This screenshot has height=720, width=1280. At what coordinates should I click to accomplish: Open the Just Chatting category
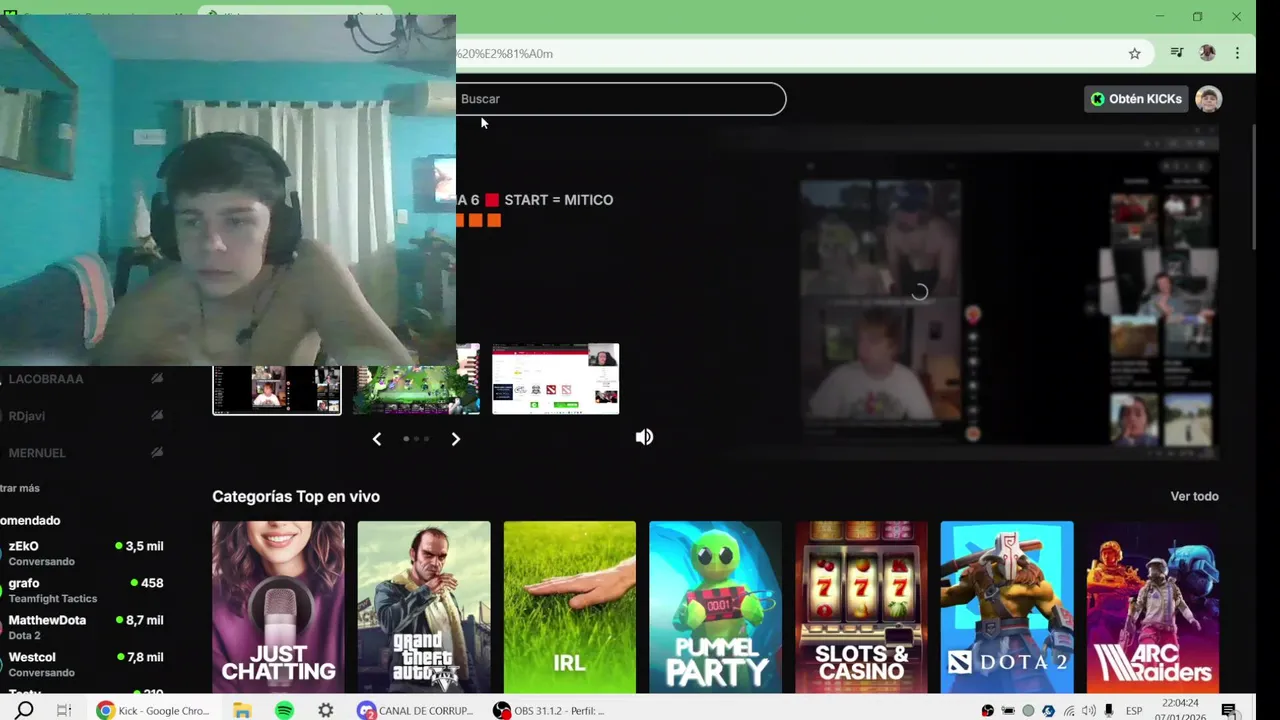point(278,607)
